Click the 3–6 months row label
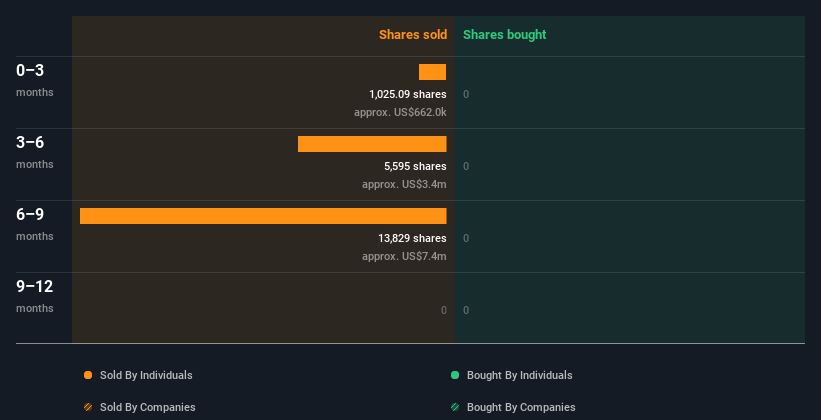The height and width of the screenshot is (420, 821). [35, 152]
